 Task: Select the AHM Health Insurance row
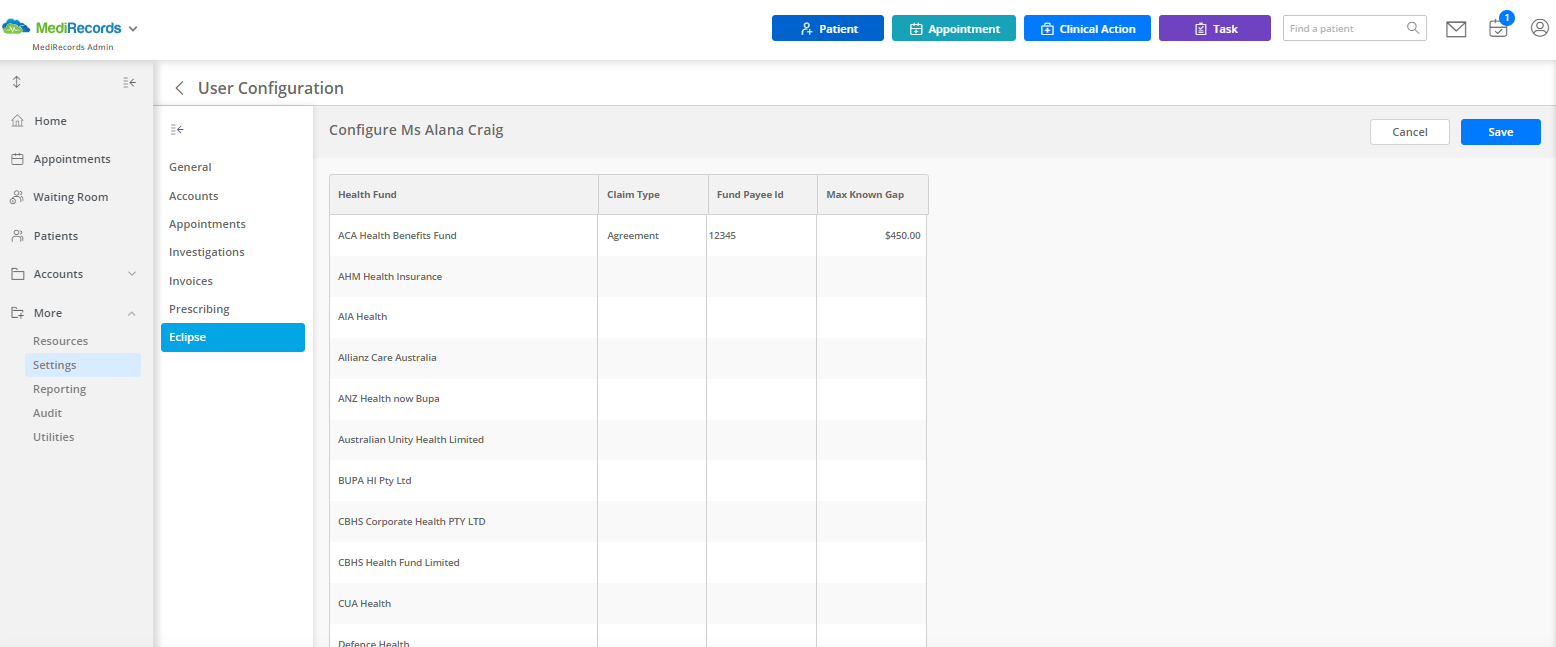(628, 277)
